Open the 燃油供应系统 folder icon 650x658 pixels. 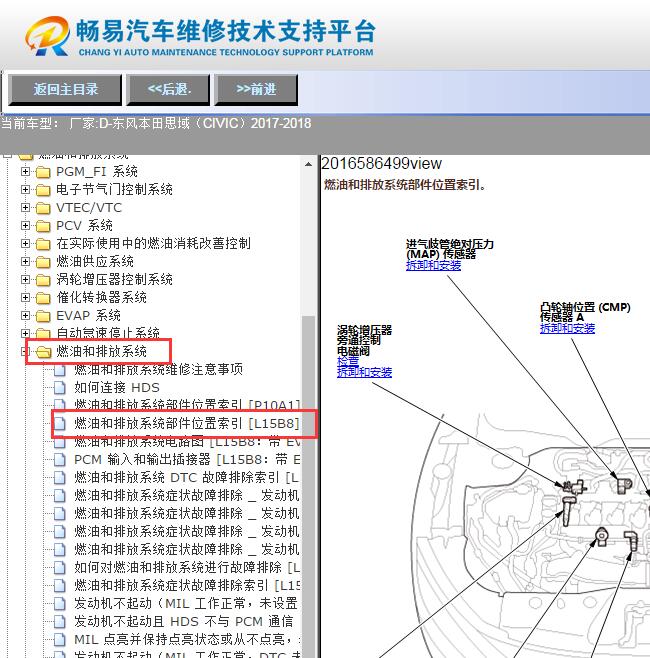43,262
